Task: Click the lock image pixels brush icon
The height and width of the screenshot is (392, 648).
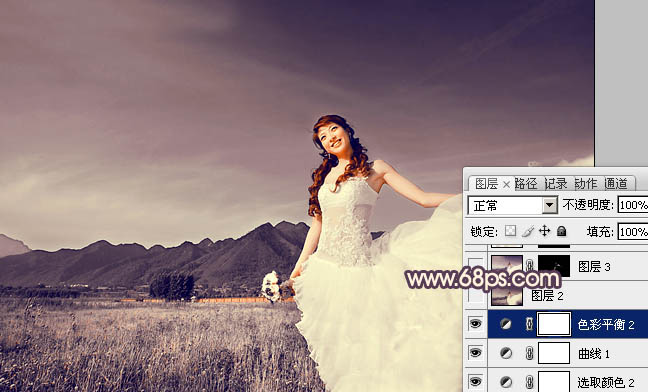Action: [x=528, y=231]
